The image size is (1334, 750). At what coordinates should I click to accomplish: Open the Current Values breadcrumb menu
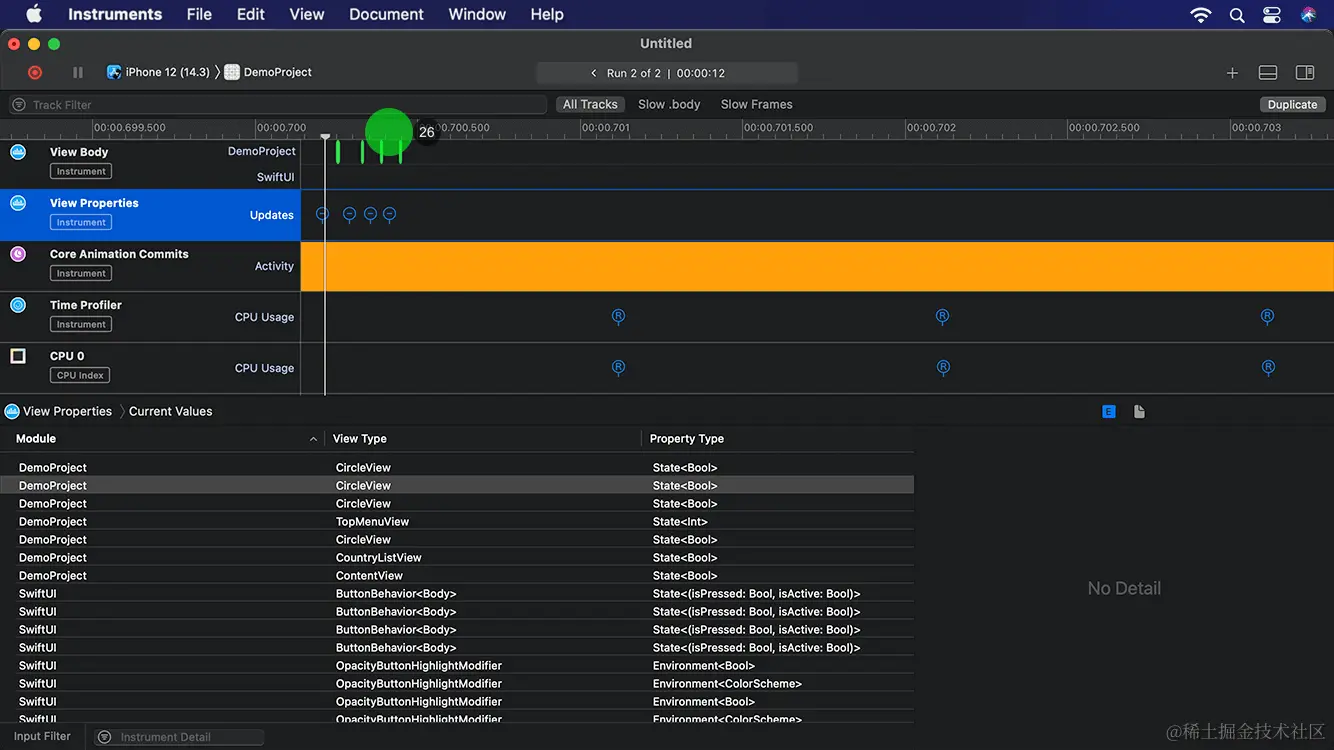pyautogui.click(x=170, y=411)
